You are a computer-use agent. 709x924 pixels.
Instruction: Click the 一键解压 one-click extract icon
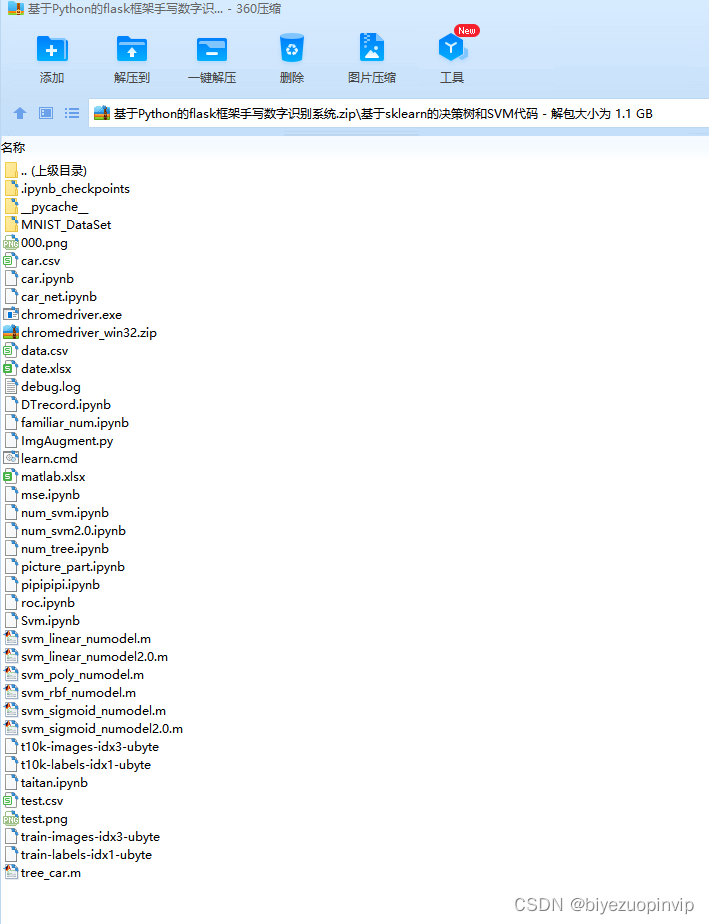[x=212, y=50]
